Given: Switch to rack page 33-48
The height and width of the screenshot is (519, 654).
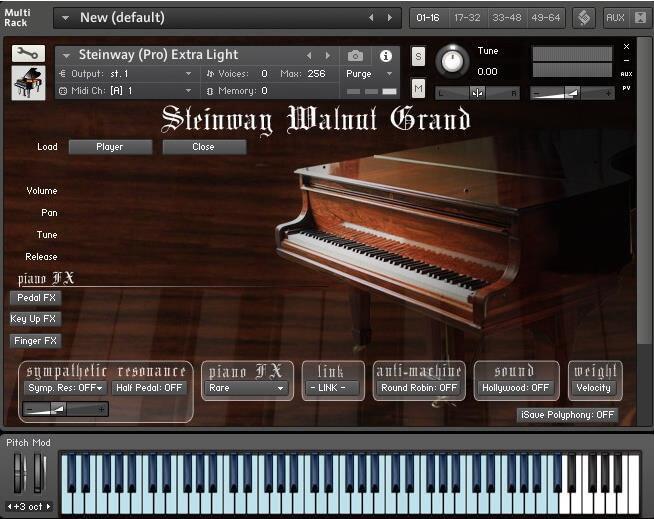Looking at the screenshot, I should pyautogui.click(x=506, y=18).
